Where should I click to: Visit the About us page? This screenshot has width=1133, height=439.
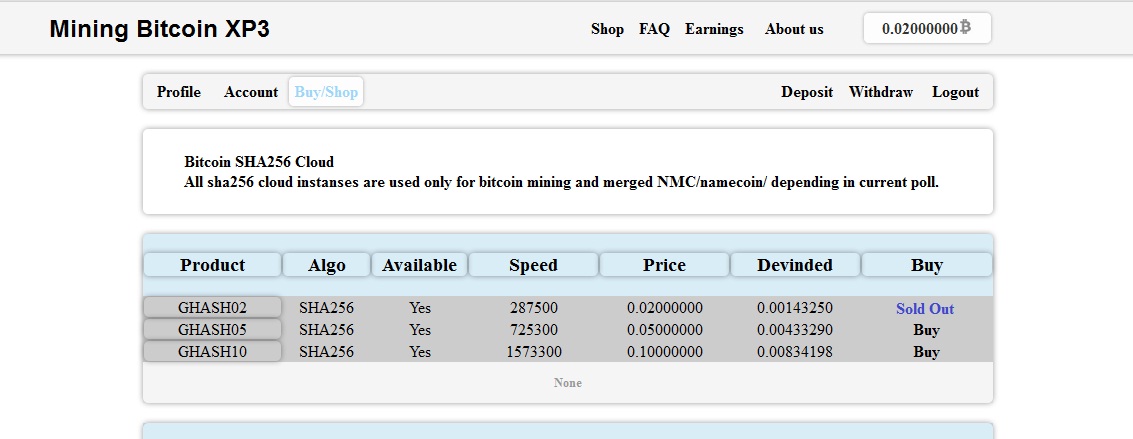click(x=794, y=29)
